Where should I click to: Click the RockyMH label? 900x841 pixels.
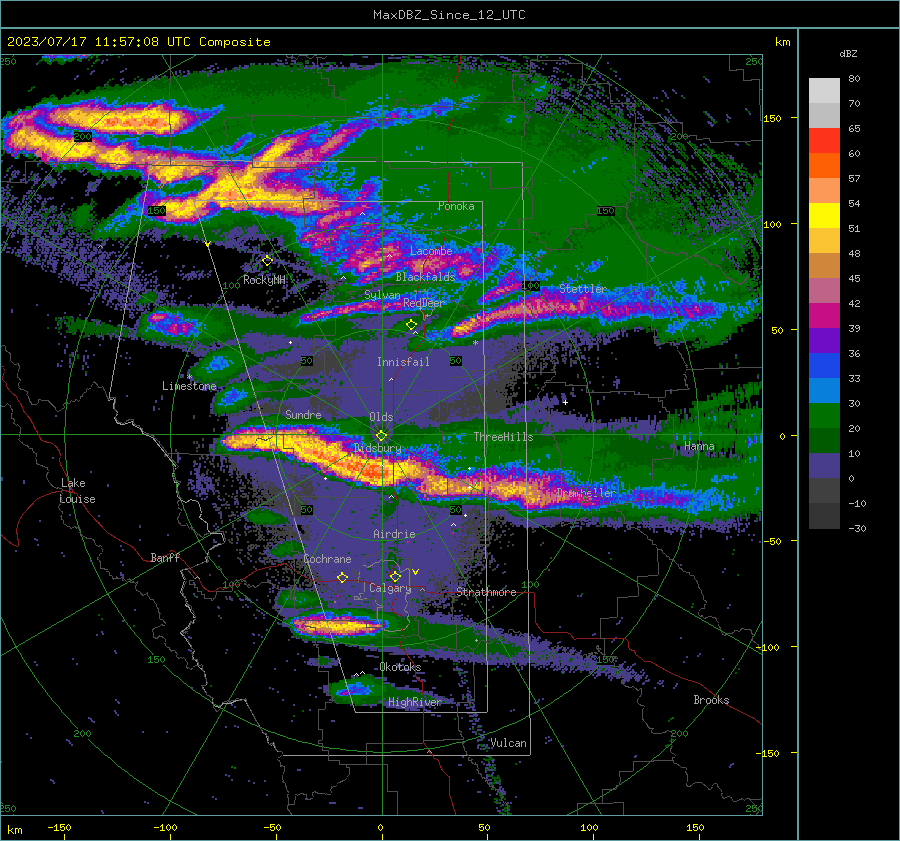click(x=264, y=280)
